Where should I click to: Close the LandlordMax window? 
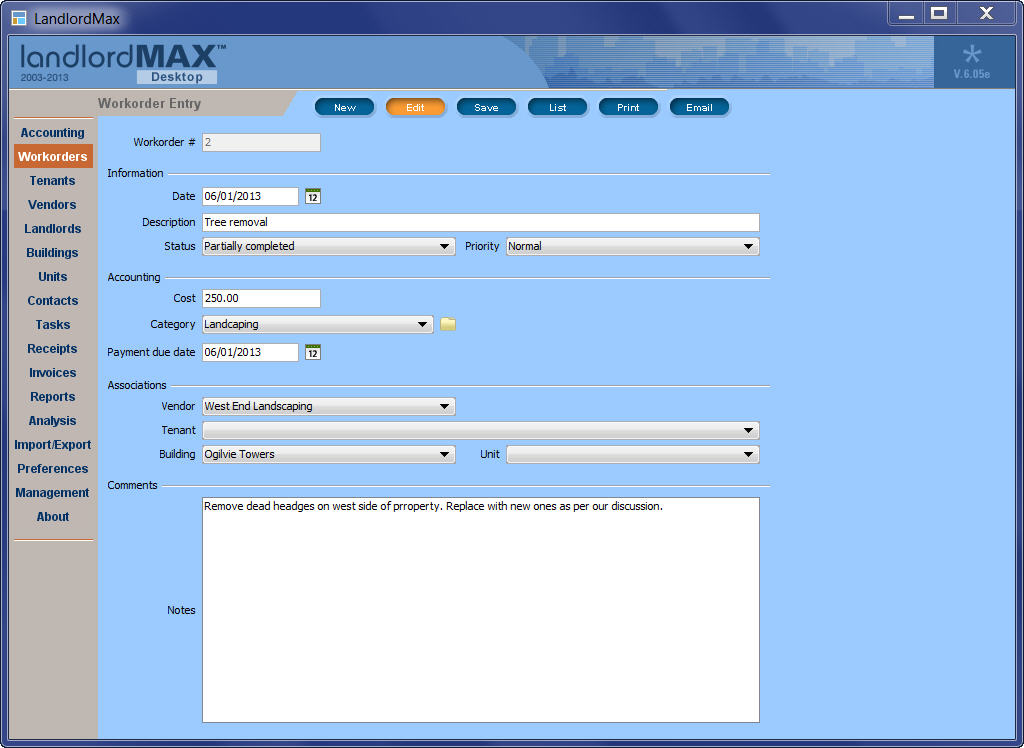pos(986,14)
